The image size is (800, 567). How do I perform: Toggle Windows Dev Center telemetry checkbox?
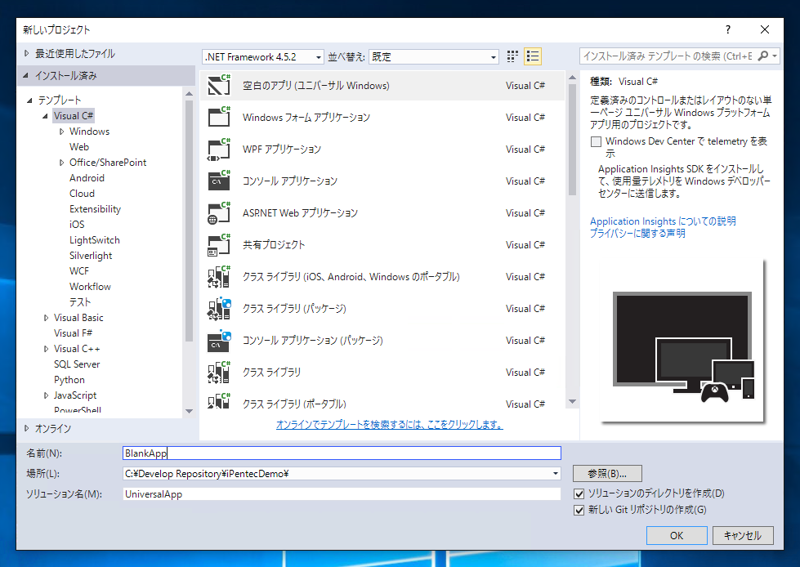pos(596,141)
